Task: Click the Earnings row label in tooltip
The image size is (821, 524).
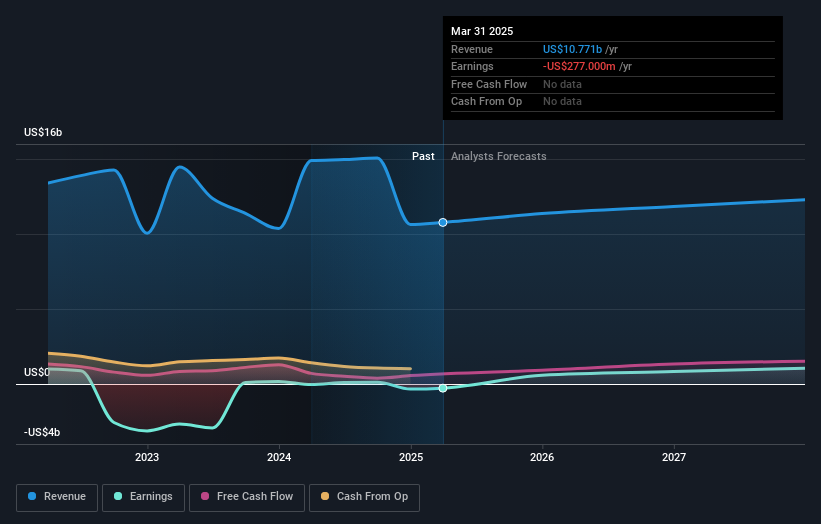Action: tap(472, 66)
